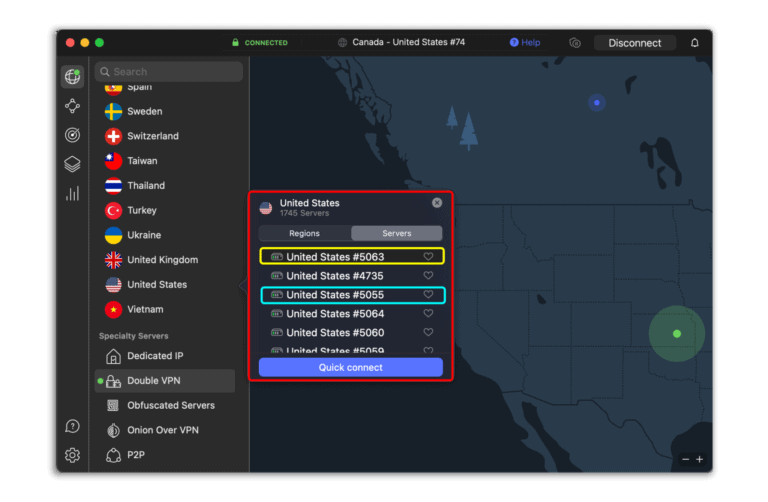Switch to the Regions tab
The height and width of the screenshot is (502, 768).
point(304,233)
